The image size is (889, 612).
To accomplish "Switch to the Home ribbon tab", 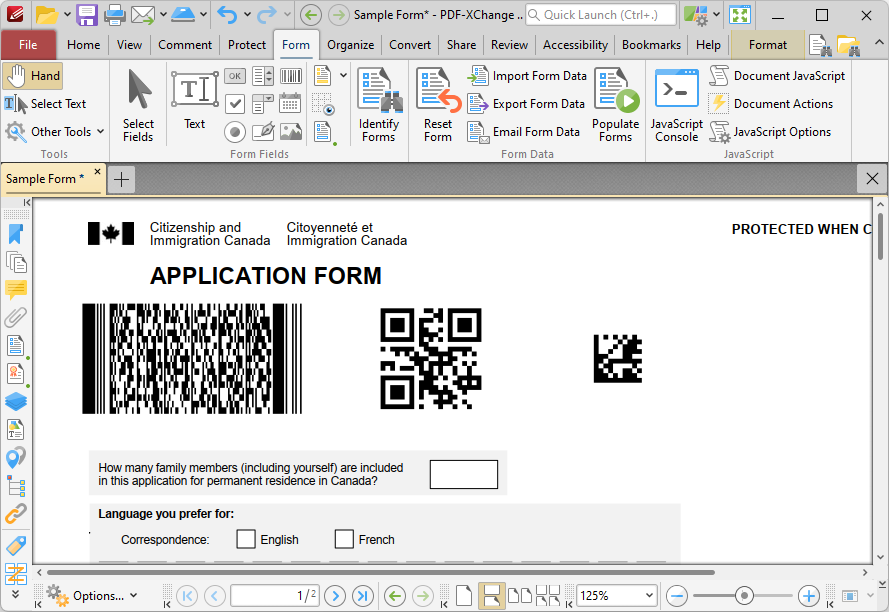I will [x=83, y=45].
